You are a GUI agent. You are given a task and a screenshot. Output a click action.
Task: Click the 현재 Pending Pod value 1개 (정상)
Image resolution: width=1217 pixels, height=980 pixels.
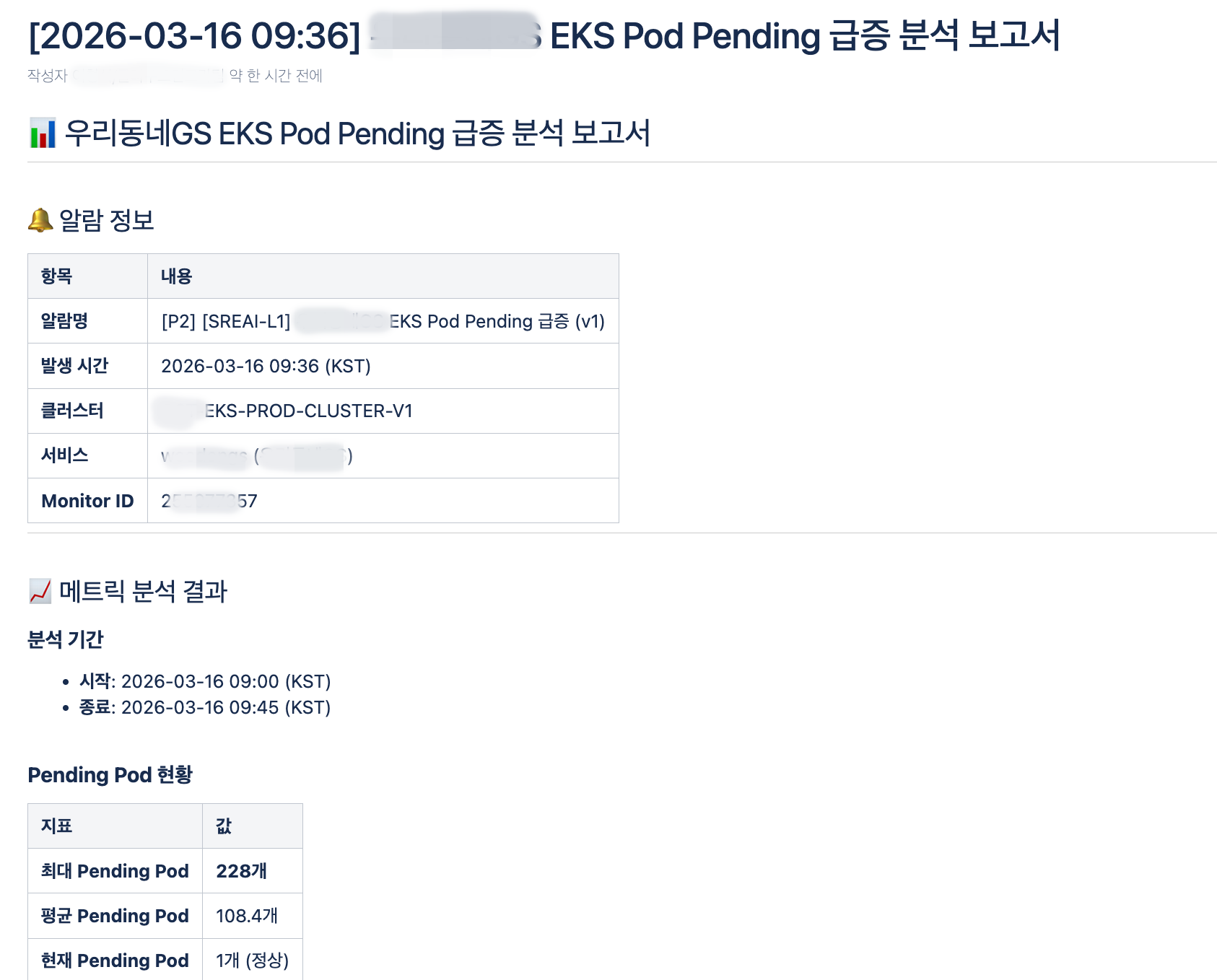[x=252, y=961]
